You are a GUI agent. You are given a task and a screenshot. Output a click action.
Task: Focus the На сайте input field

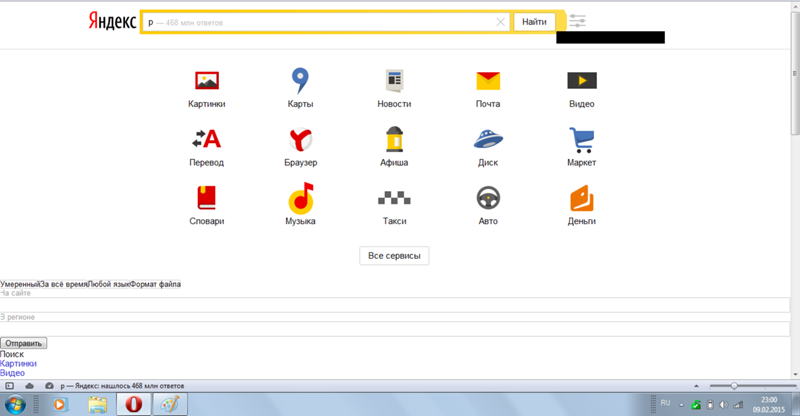395,305
